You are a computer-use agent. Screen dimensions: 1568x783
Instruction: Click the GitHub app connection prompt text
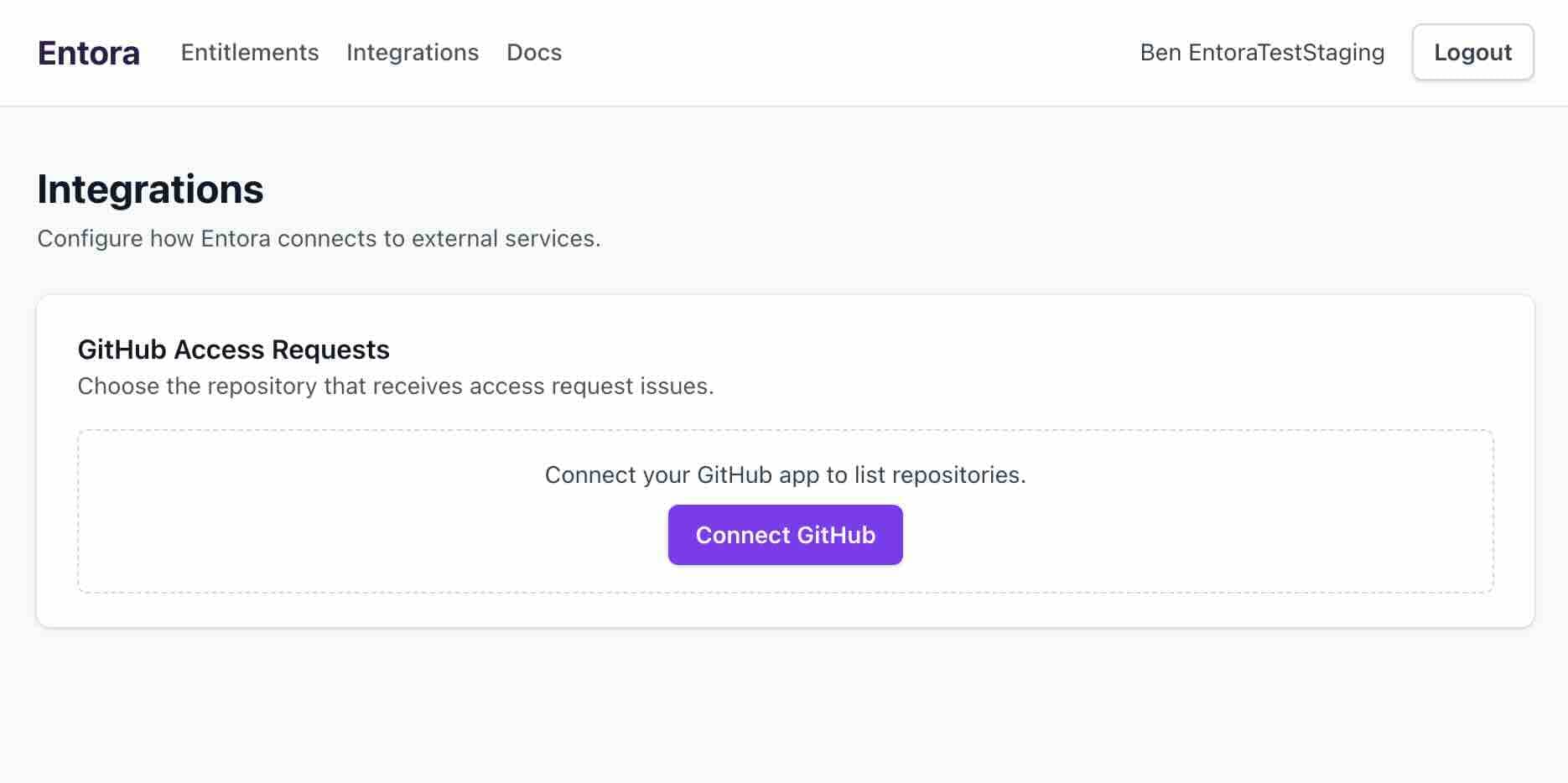[785, 474]
